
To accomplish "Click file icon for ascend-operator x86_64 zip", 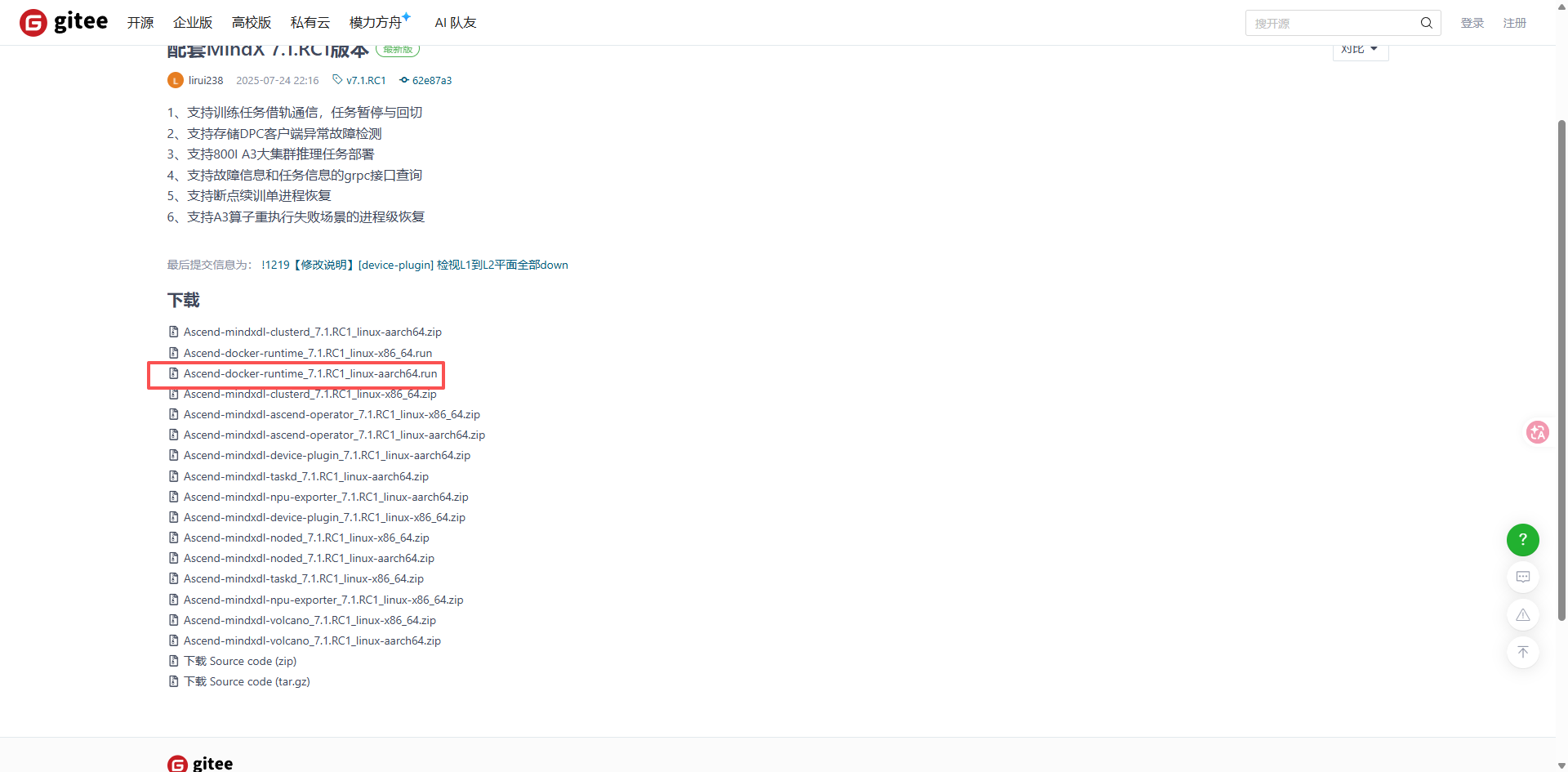I will (173, 414).
